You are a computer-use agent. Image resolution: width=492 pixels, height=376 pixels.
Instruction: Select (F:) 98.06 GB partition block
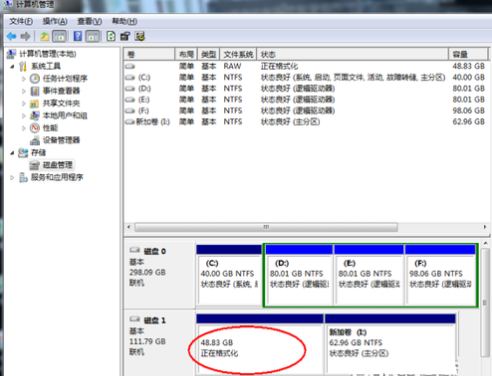click(440, 275)
